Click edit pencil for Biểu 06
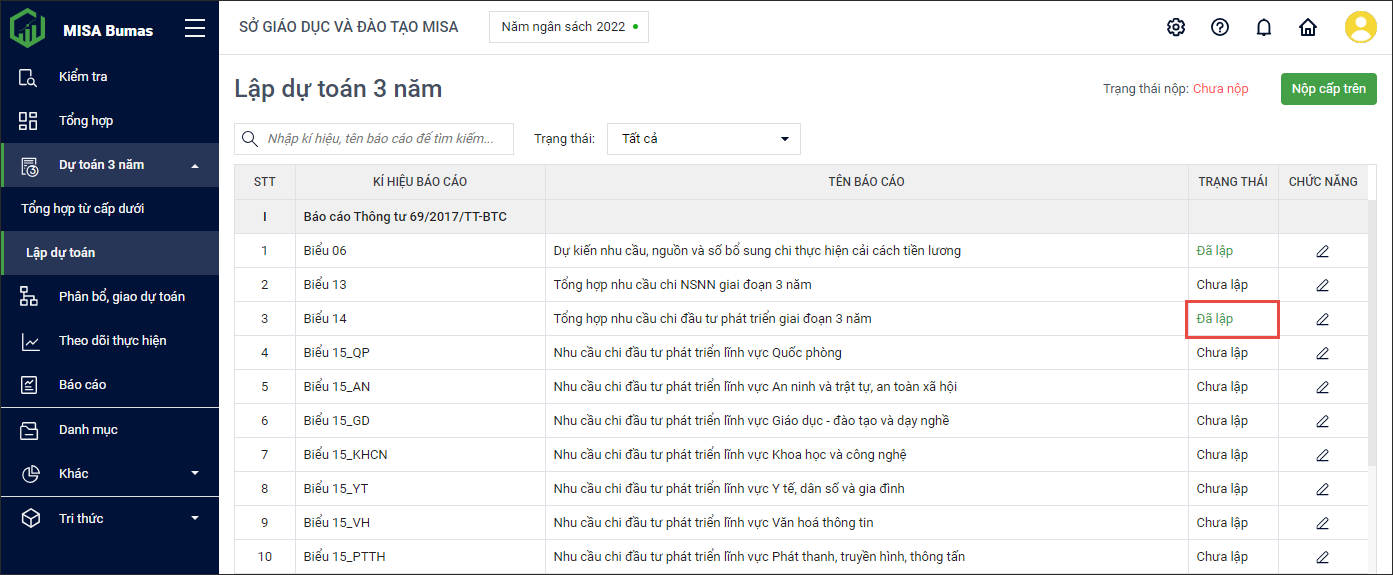Image resolution: width=1393 pixels, height=575 pixels. [1322, 251]
